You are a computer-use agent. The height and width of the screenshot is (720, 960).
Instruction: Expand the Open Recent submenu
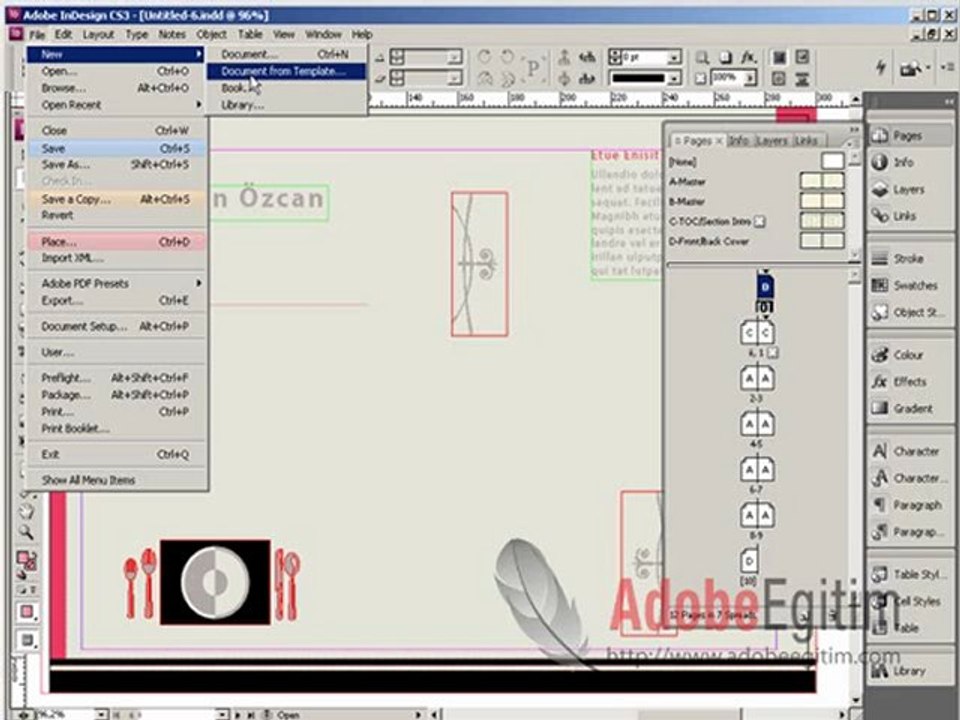pyautogui.click(x=115, y=105)
